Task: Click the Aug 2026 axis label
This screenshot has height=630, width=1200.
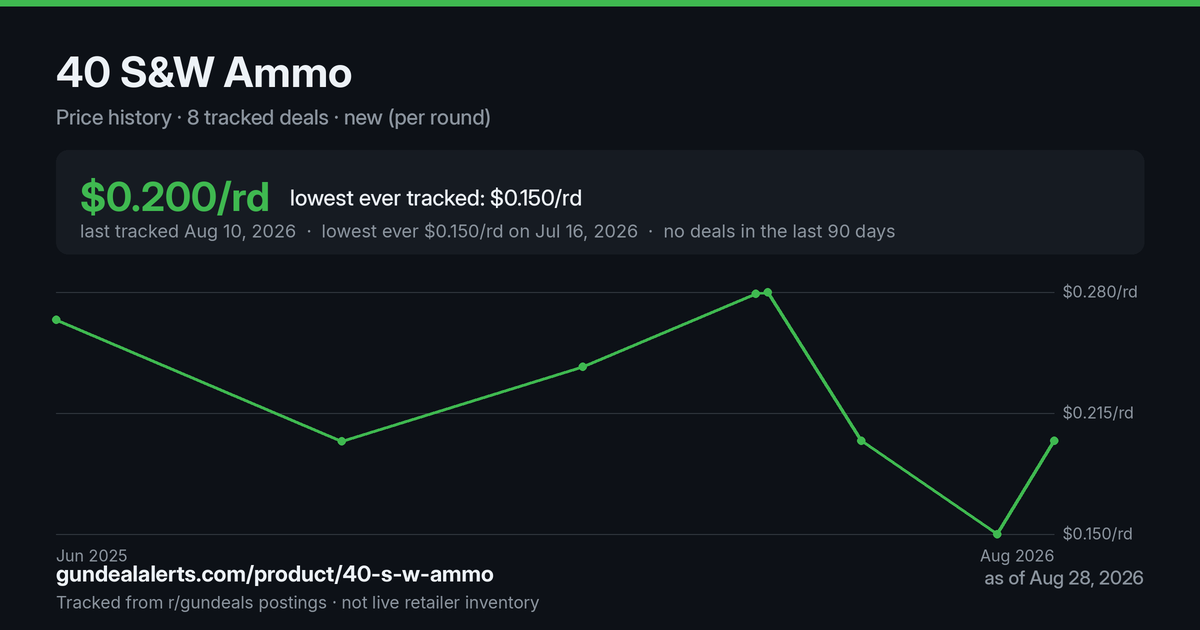Action: [x=1016, y=554]
